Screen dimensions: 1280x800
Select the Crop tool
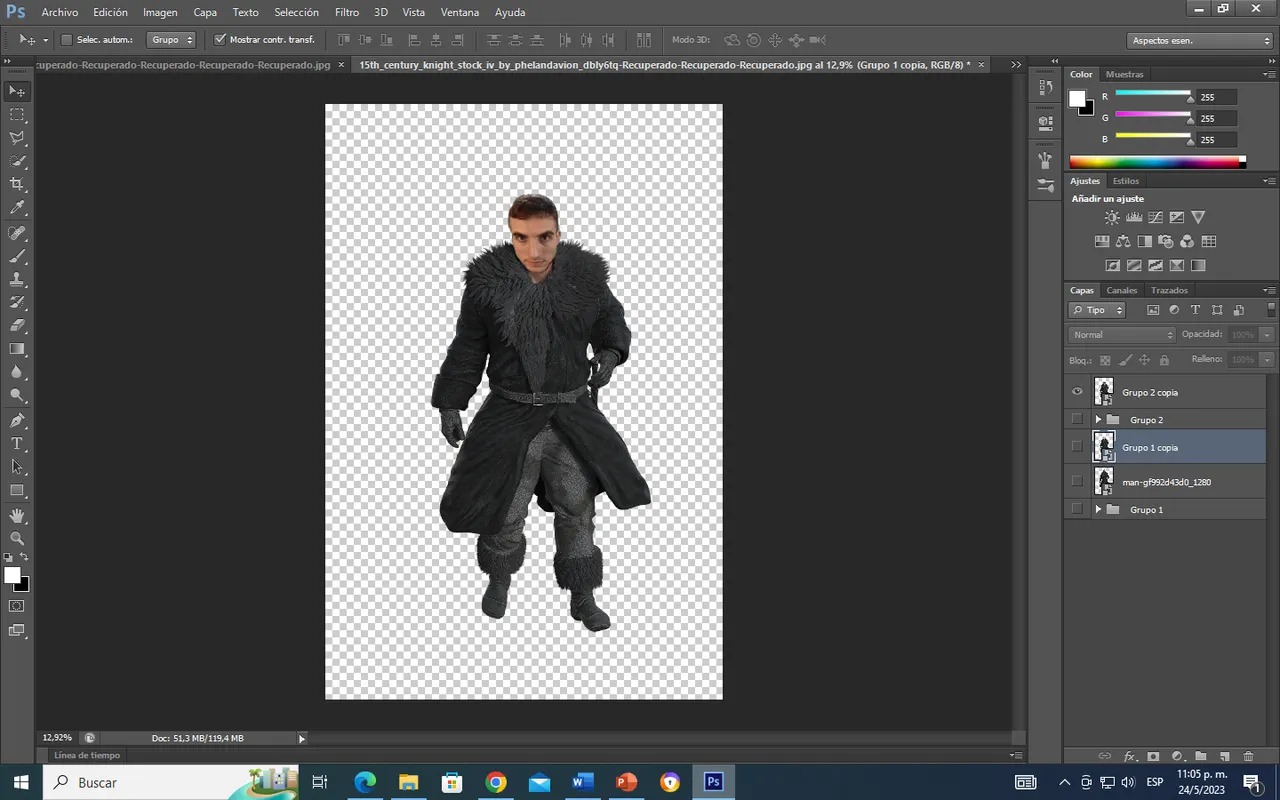17,185
